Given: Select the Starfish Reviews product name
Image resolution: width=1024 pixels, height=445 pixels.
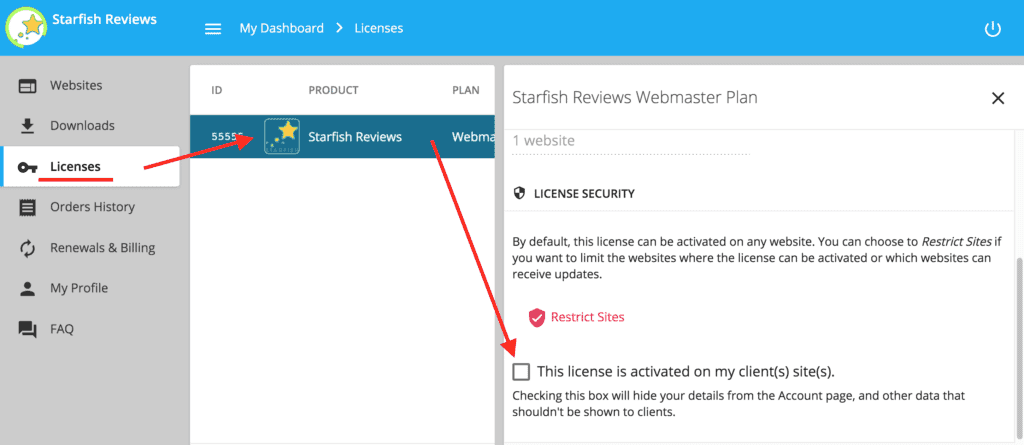Looking at the screenshot, I should pyautogui.click(x=355, y=137).
